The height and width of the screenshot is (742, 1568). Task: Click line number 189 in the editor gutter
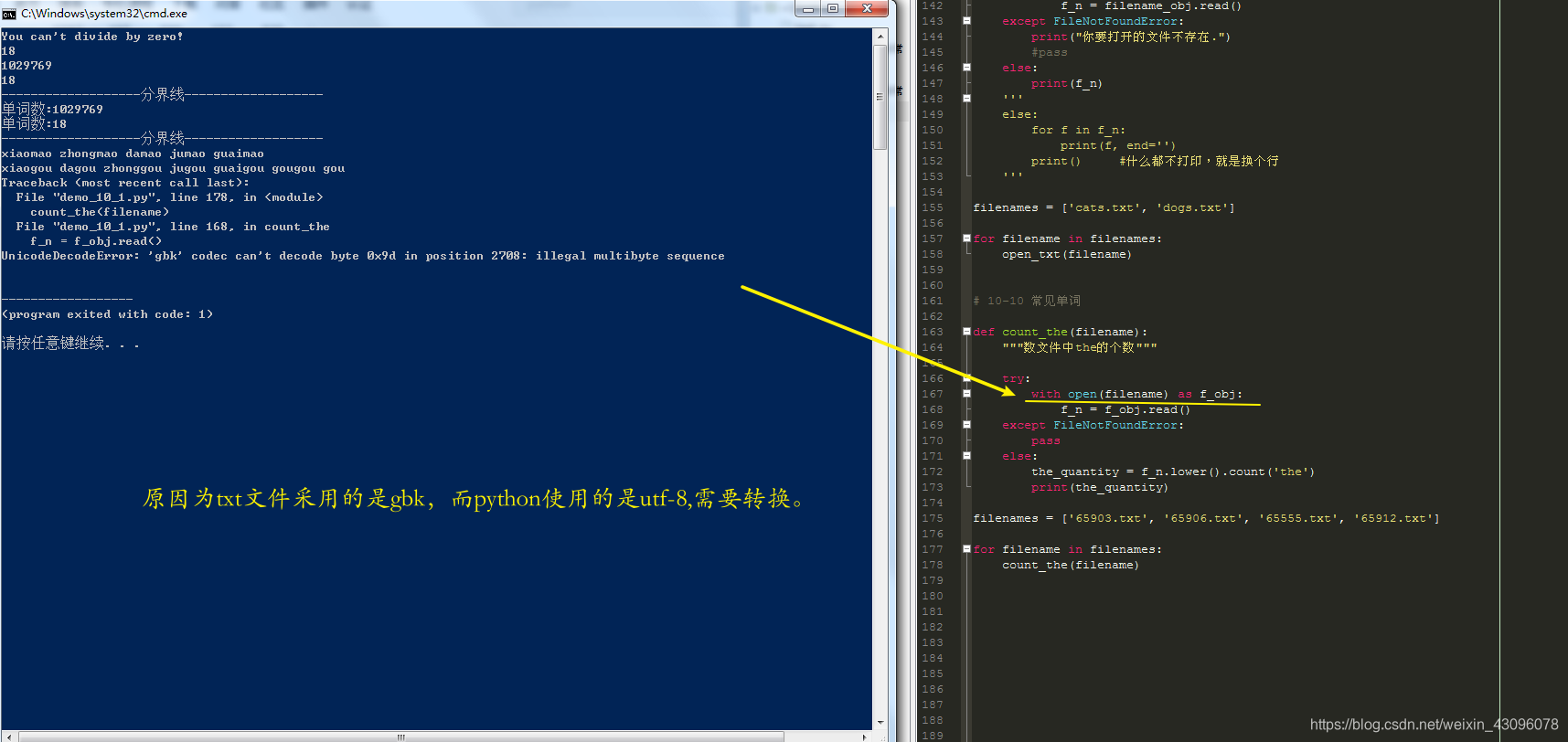[x=933, y=736]
